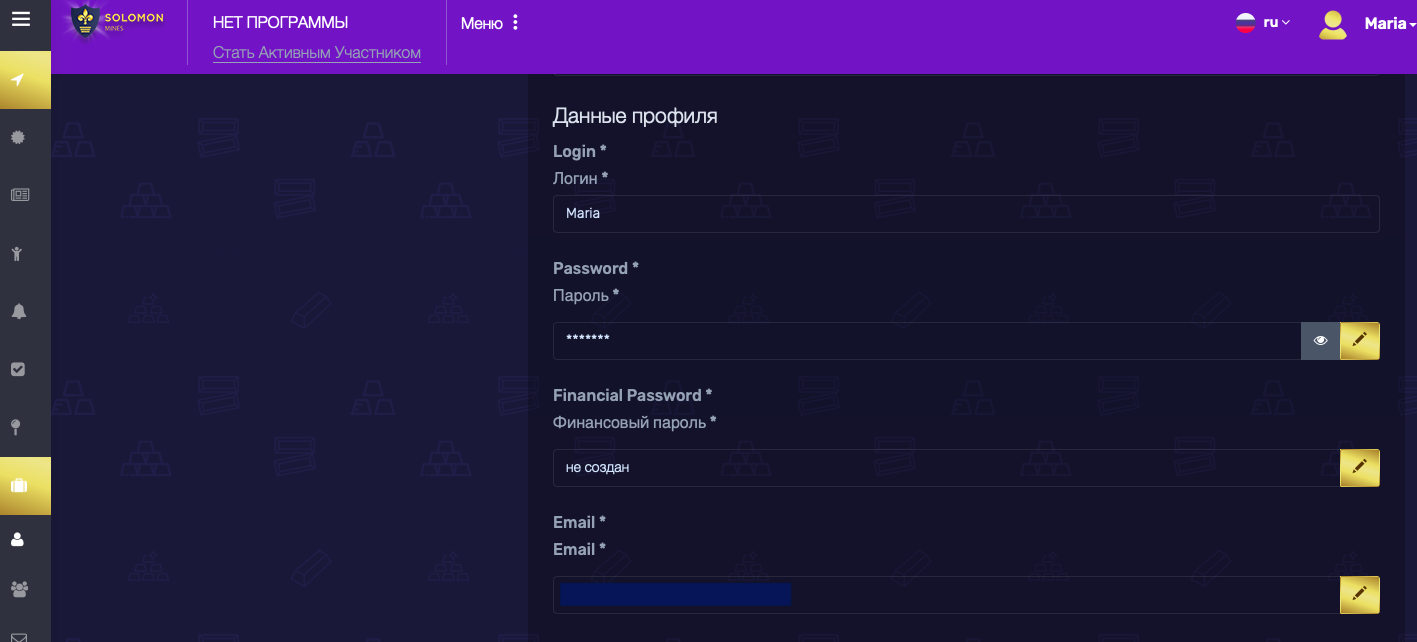Click the Стать Активным Участником link
The height and width of the screenshot is (642, 1417).
[x=316, y=53]
